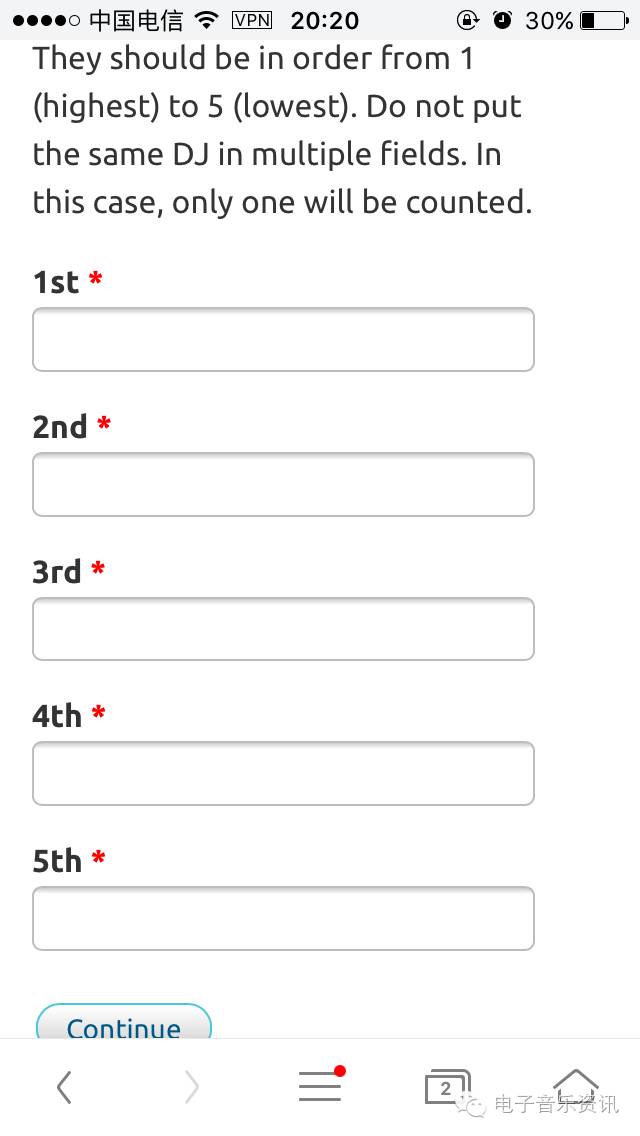Focus the 1st DJ input field
This screenshot has height=1136, width=640.
coord(283,340)
